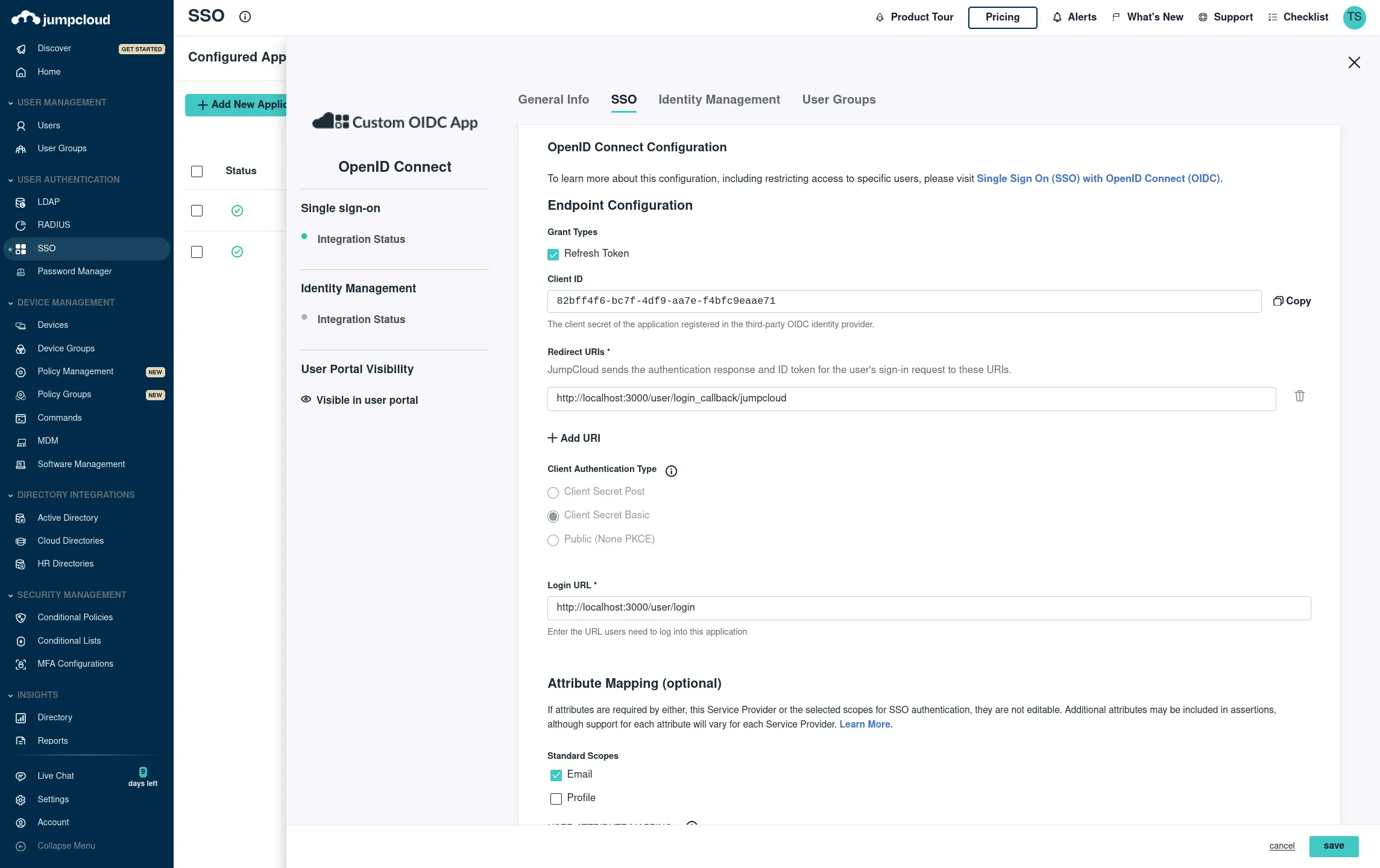Image resolution: width=1380 pixels, height=868 pixels.
Task: Click the save button
Action: pos(1333,846)
